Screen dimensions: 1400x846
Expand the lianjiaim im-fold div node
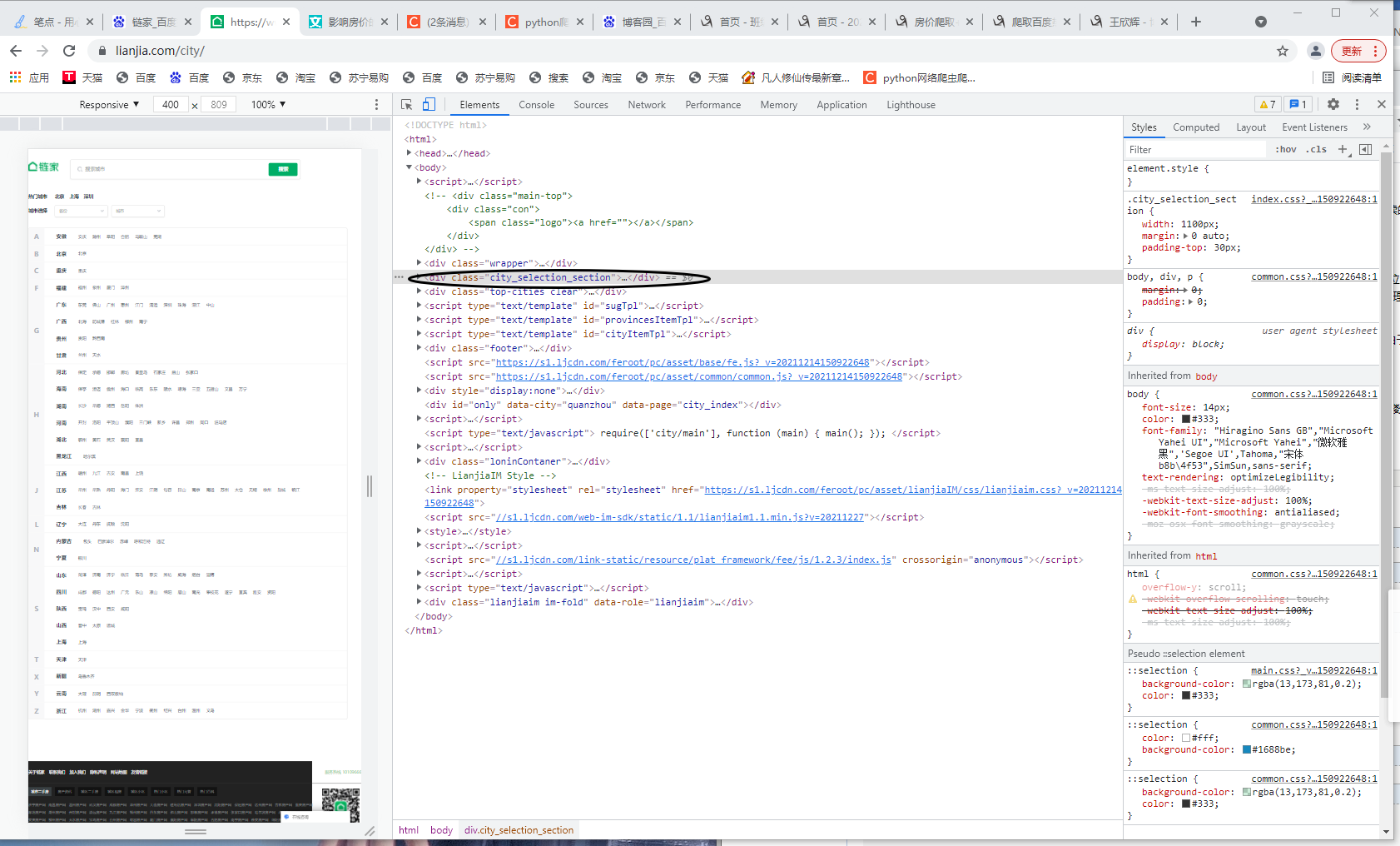[419, 602]
